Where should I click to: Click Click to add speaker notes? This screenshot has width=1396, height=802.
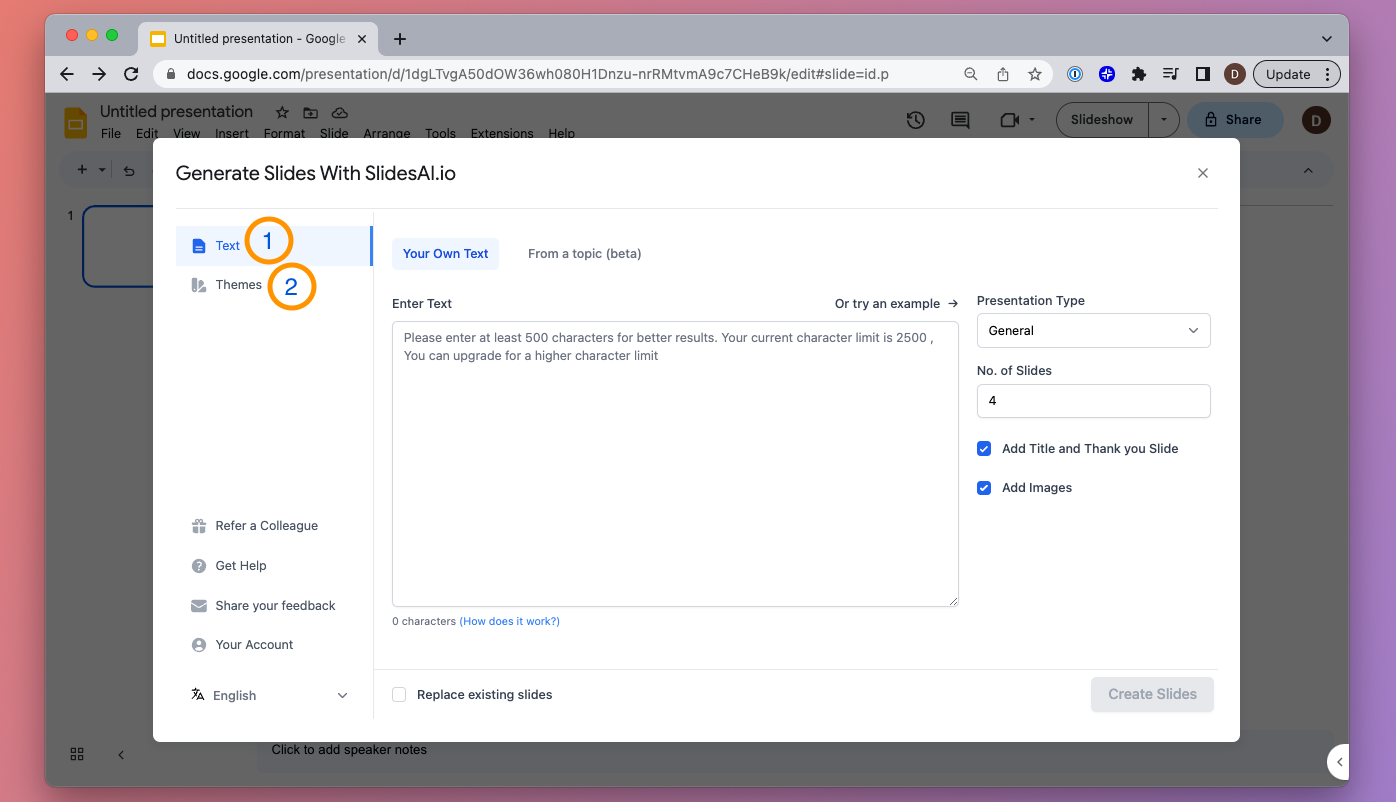pos(349,749)
